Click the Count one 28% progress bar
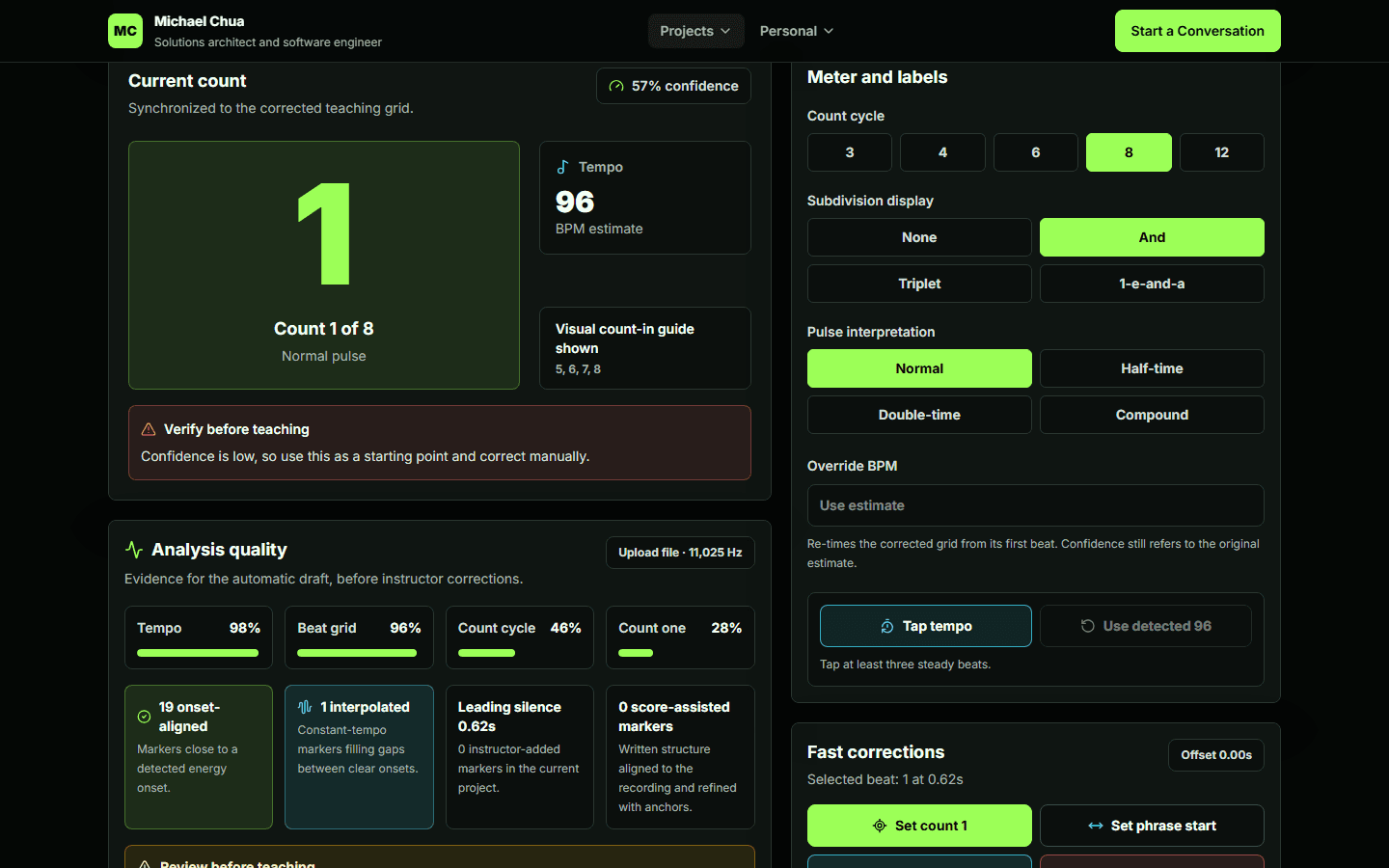The image size is (1389, 868). tap(680, 653)
